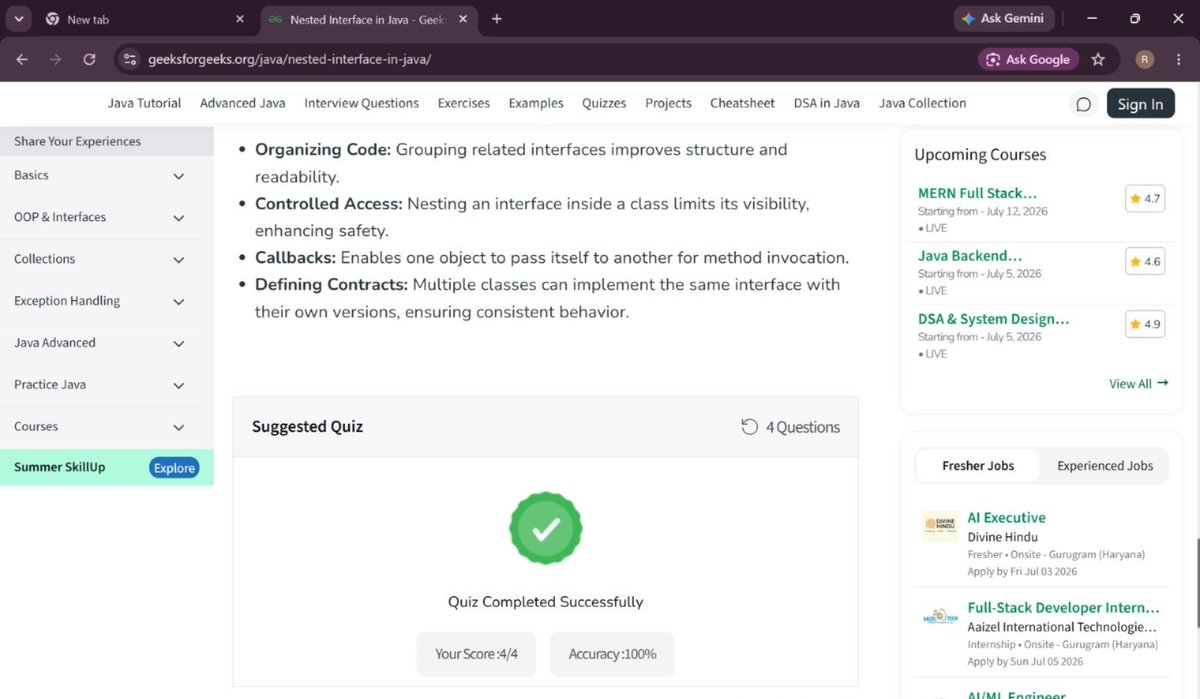Click the Divine Hindu company logo
1200x699 pixels.
click(940, 526)
